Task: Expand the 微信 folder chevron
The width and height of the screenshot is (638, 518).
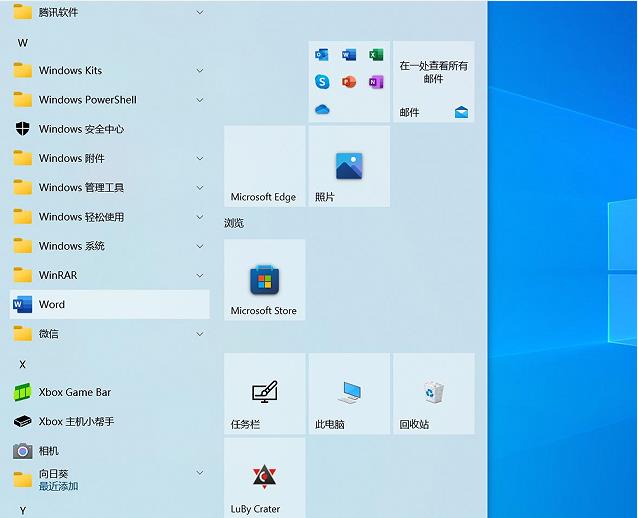Action: 200,334
